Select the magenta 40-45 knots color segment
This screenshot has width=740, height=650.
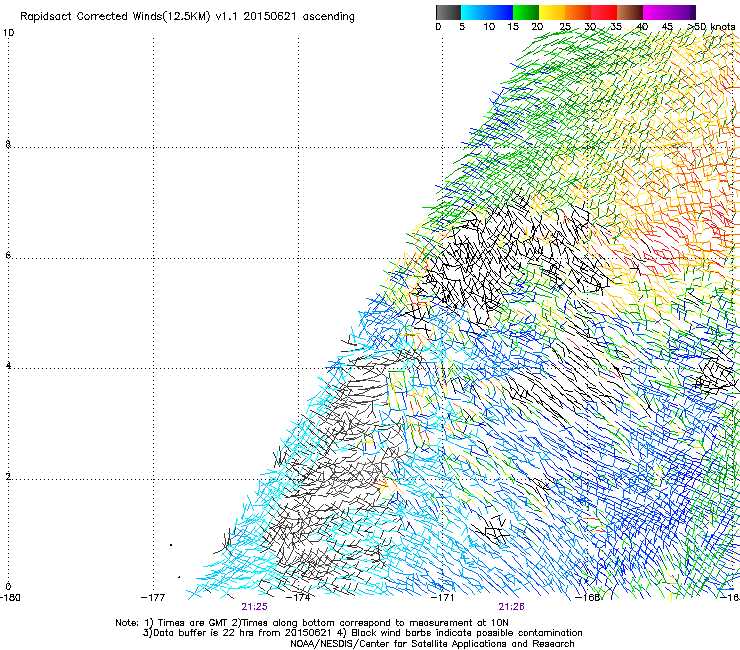pyautogui.click(x=656, y=12)
